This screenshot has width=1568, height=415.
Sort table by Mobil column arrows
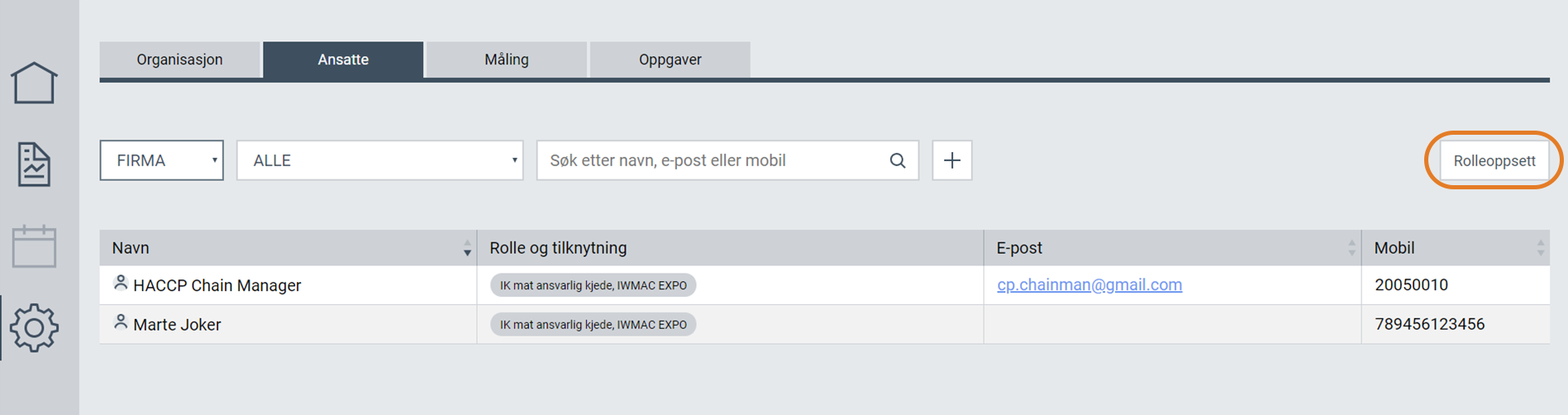(1541, 248)
